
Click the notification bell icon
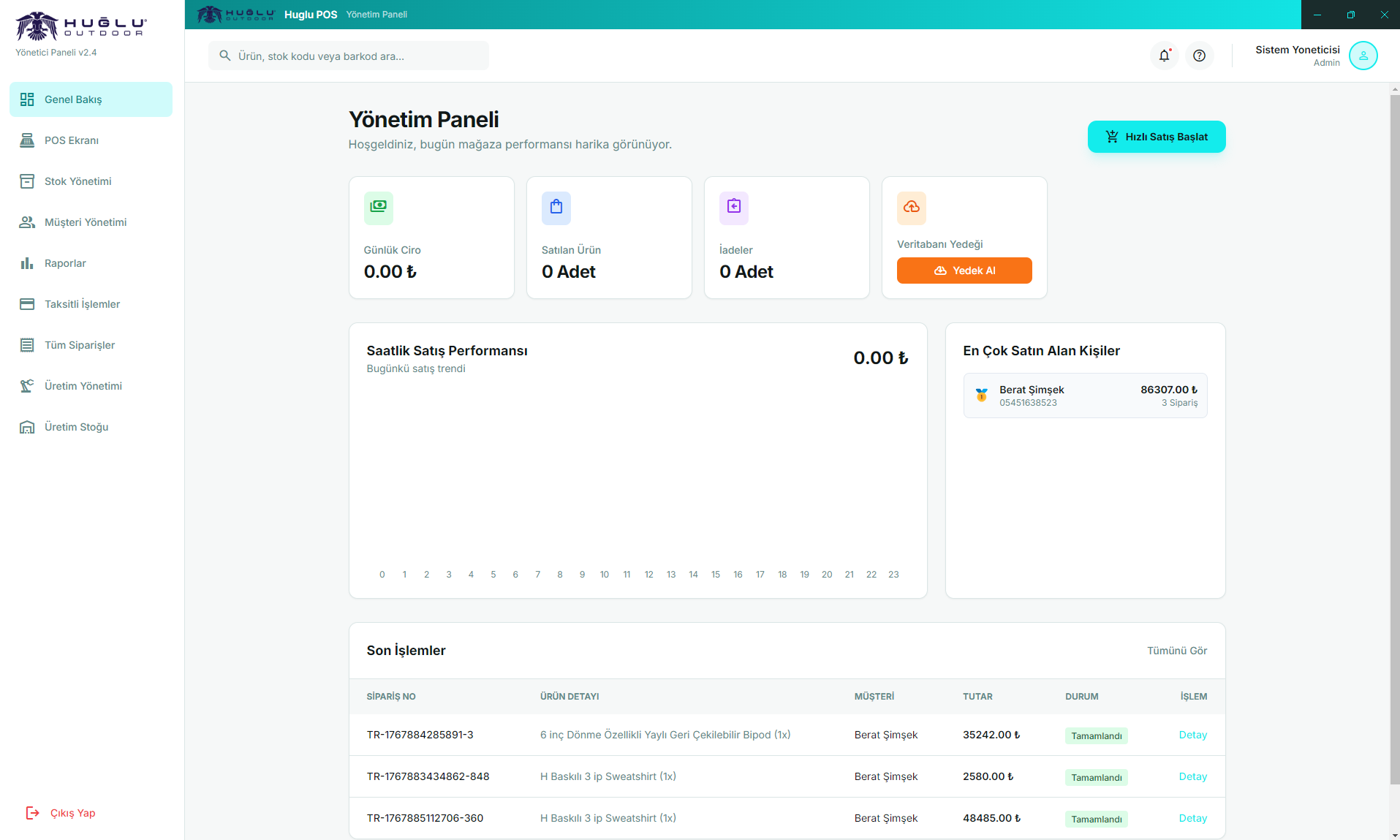click(x=1164, y=56)
